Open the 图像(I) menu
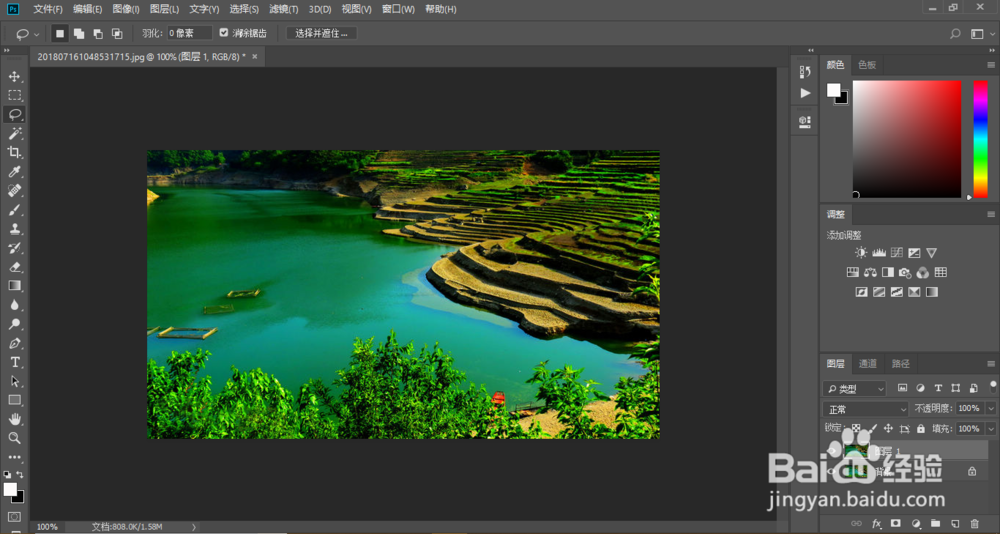This screenshot has height=534, width=1000. (126, 10)
